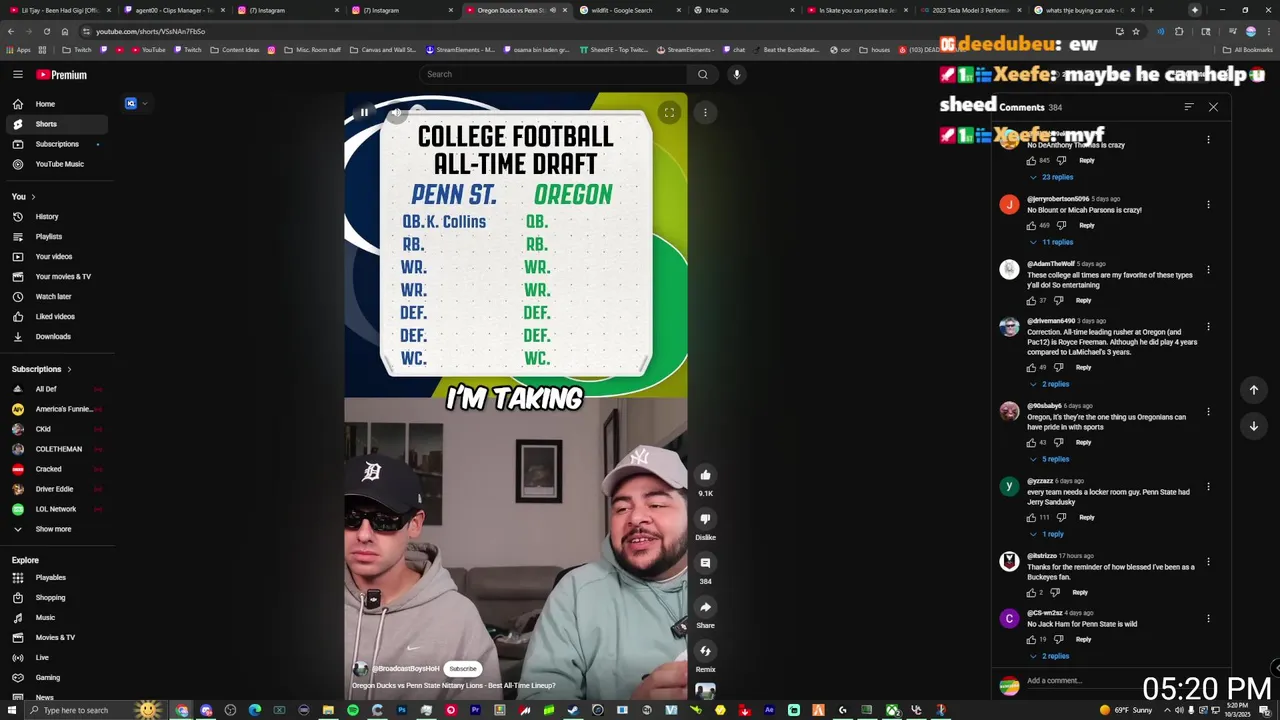The width and height of the screenshot is (1280, 720).
Task: Remix this Short
Action: click(705, 651)
